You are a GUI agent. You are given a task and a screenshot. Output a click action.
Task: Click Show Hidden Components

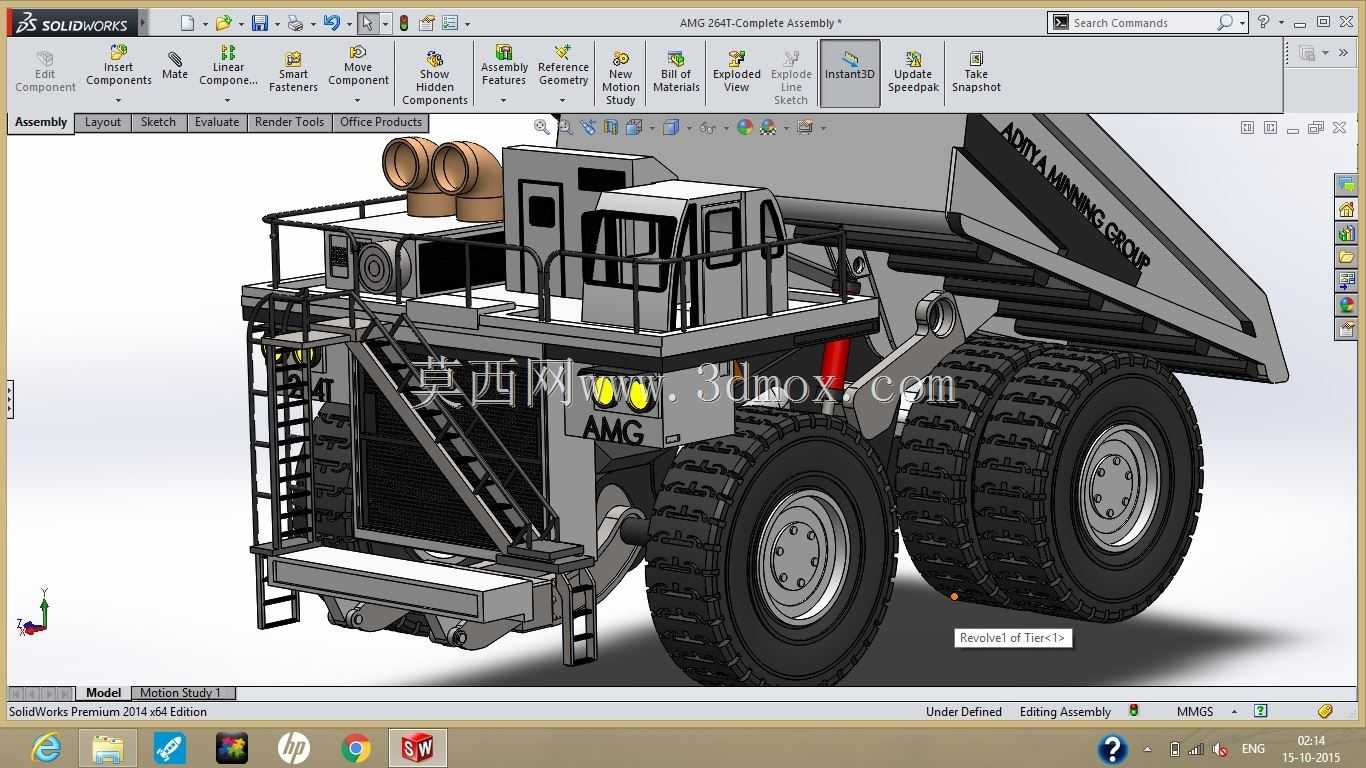pyautogui.click(x=435, y=78)
